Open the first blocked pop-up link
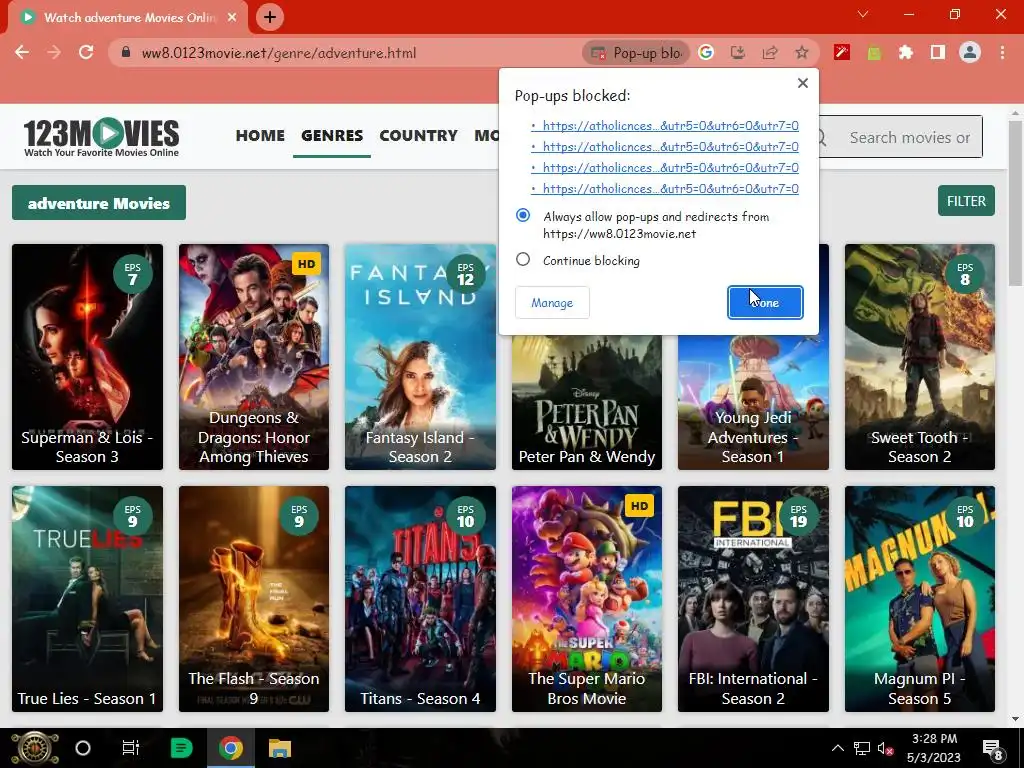 tap(671, 125)
